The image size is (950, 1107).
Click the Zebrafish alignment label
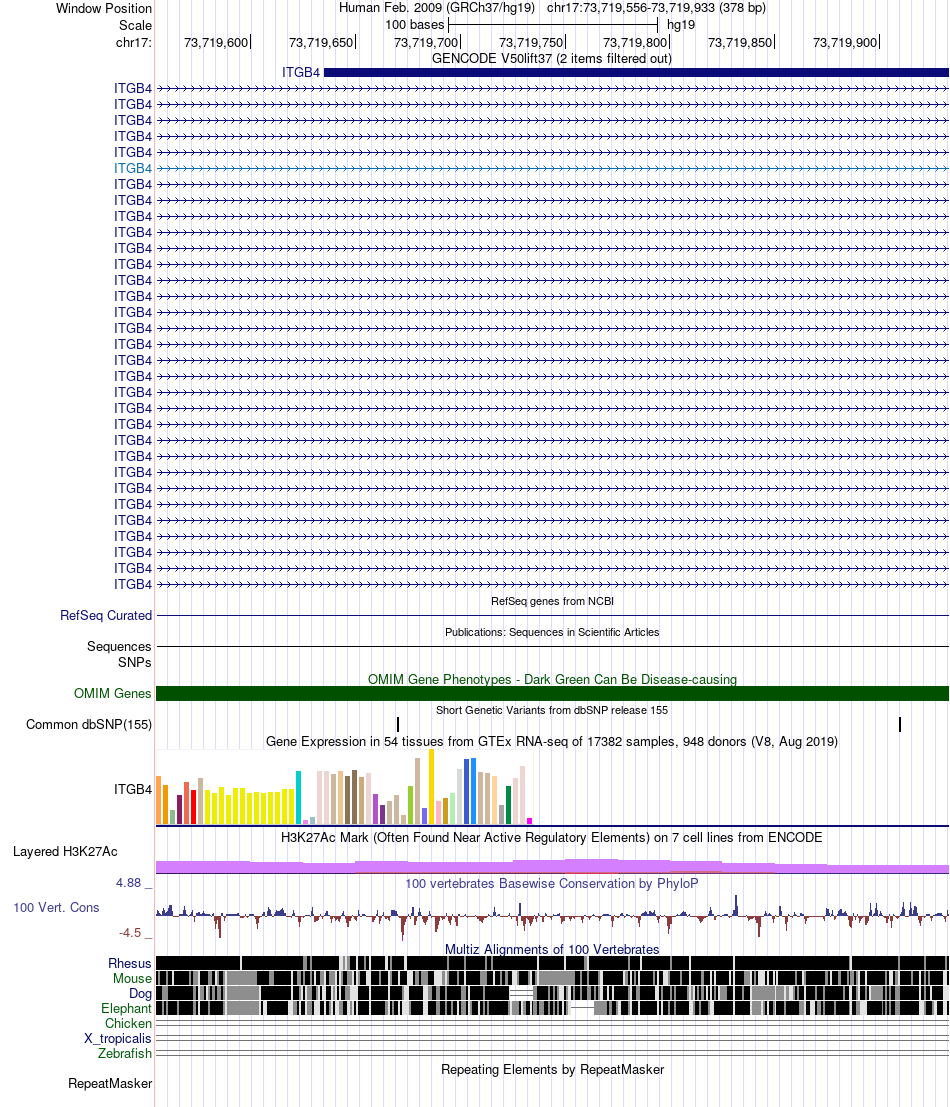(x=125, y=1053)
